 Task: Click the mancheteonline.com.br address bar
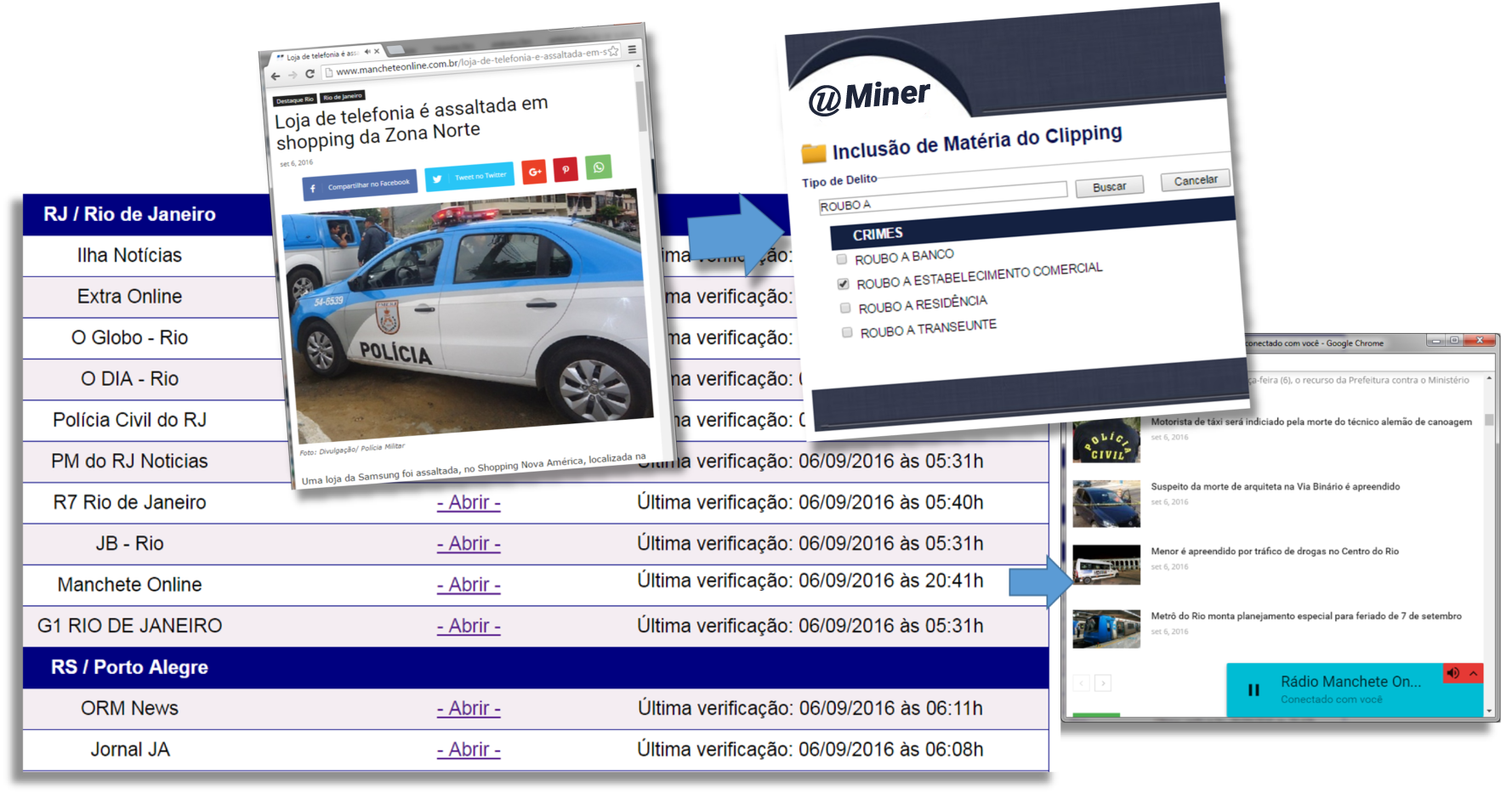point(470,62)
